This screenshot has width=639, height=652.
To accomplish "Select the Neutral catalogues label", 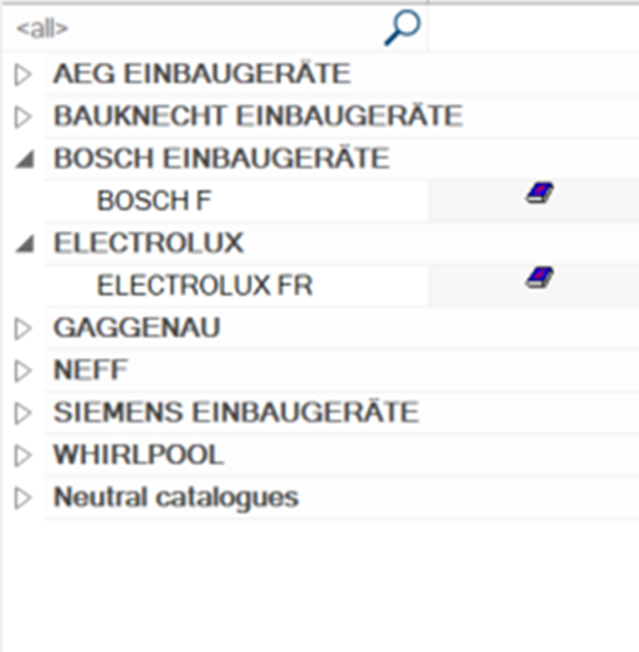I will [x=176, y=497].
